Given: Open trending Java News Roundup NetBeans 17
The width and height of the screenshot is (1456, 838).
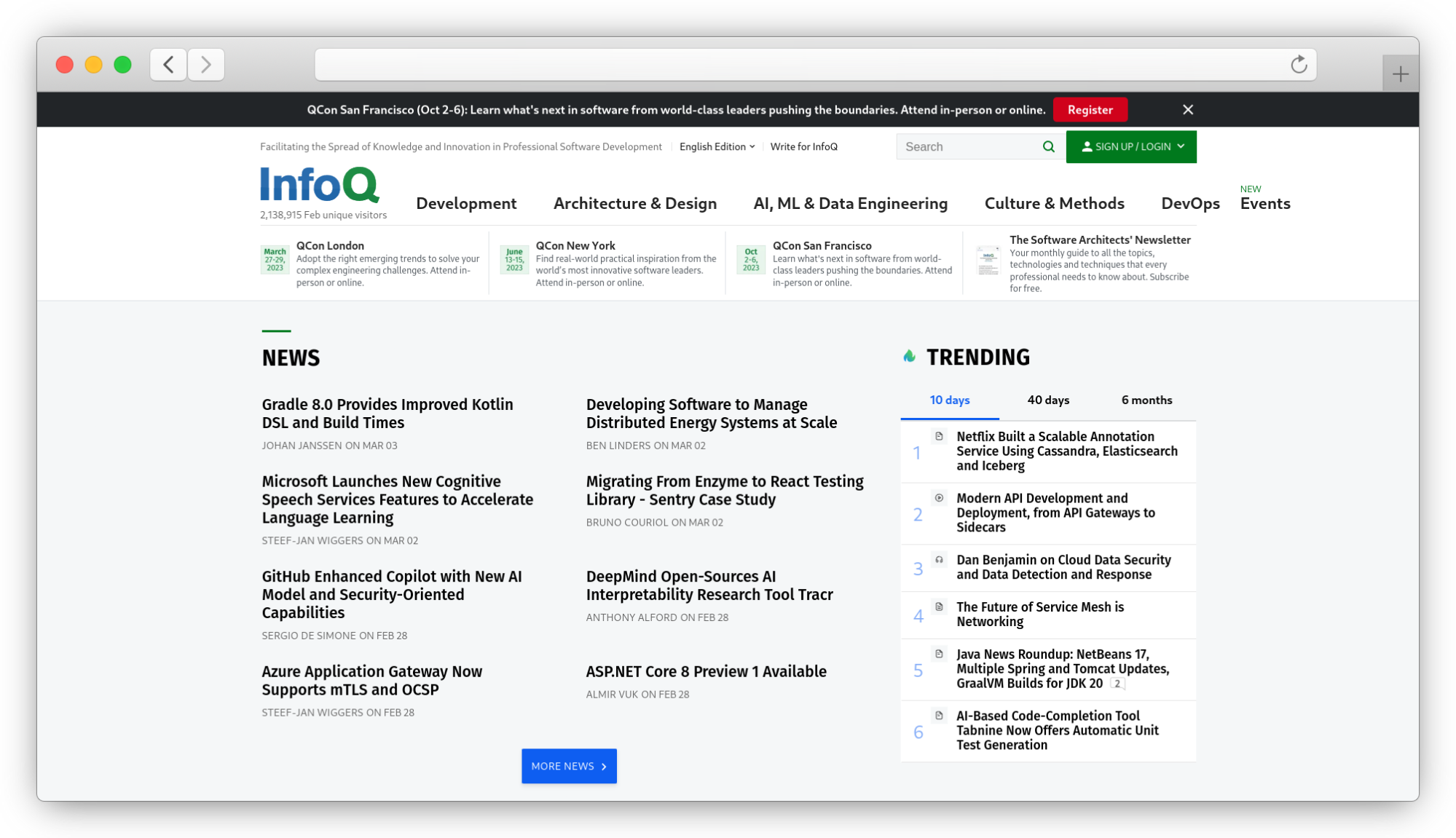Looking at the screenshot, I should pyautogui.click(x=1063, y=669).
